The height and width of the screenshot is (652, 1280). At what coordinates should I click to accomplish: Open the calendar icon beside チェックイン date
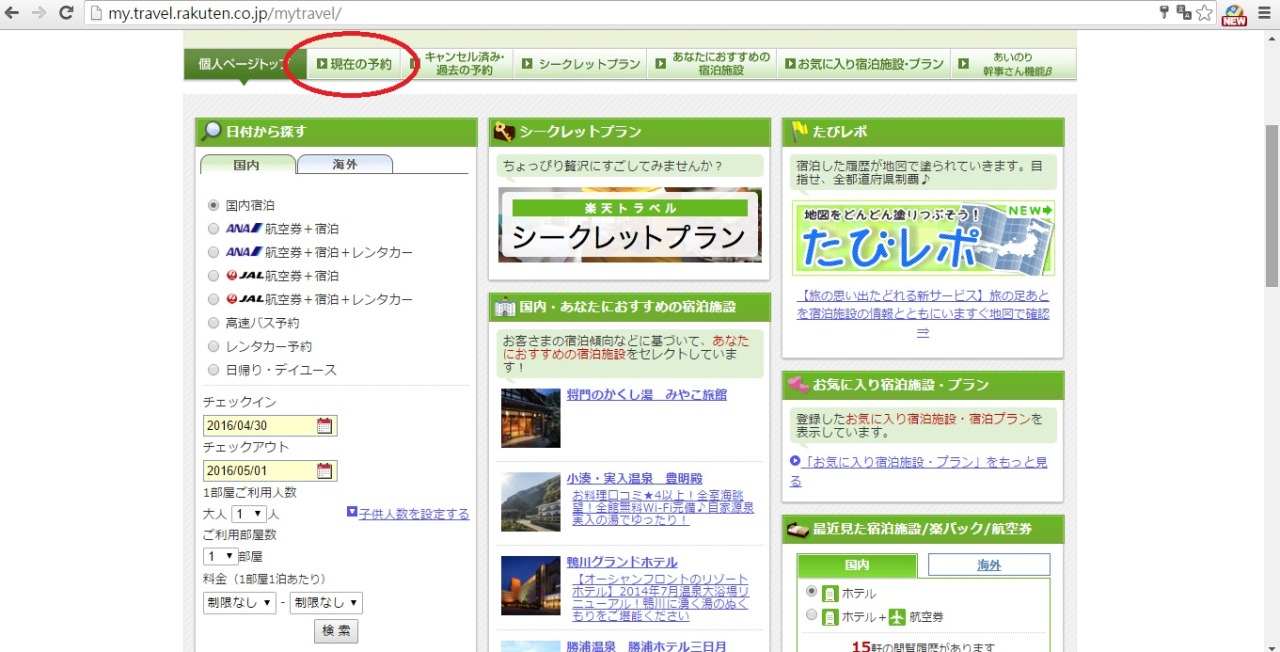coord(324,426)
